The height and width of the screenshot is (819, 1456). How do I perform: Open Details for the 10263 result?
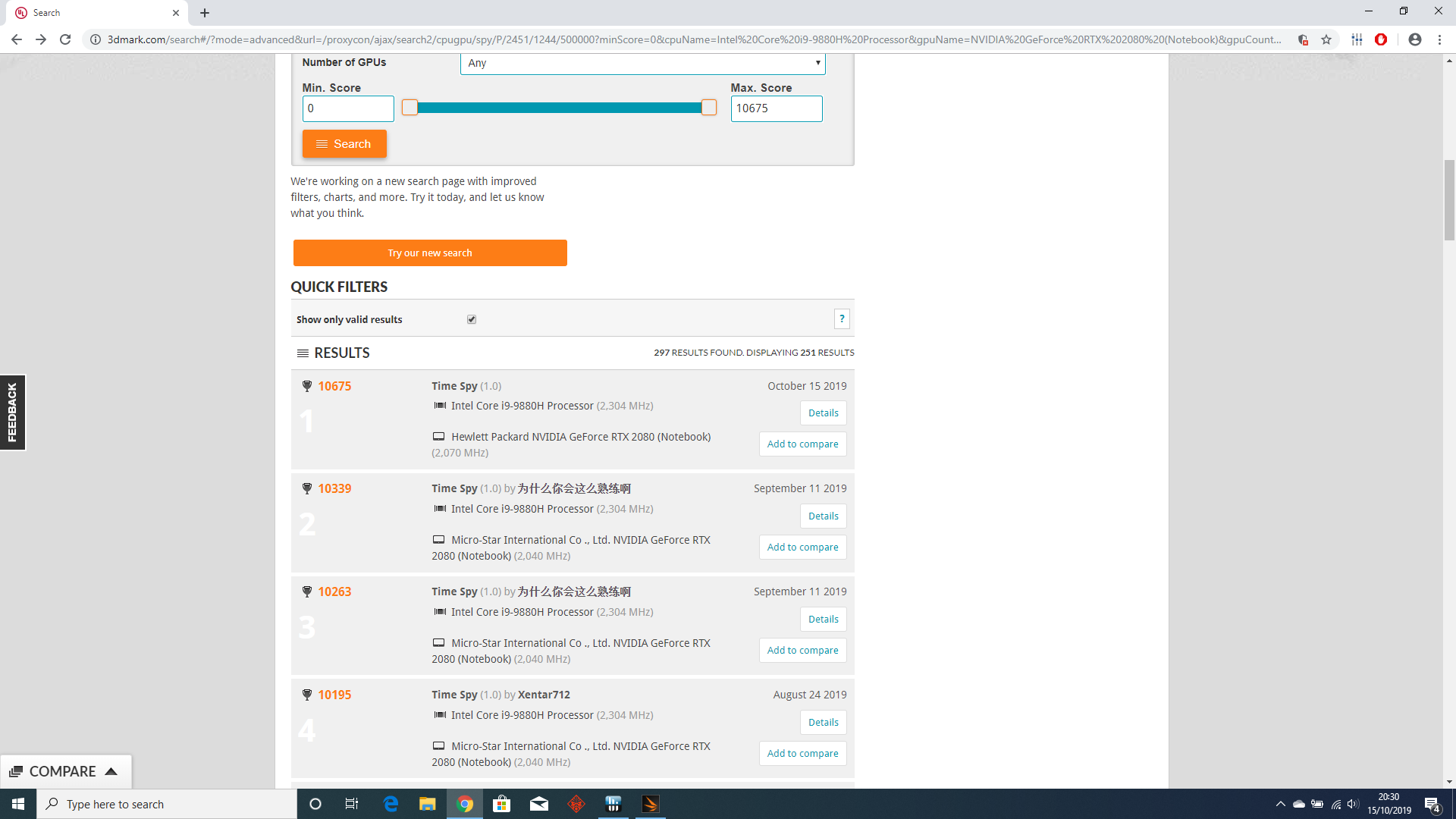824,620
